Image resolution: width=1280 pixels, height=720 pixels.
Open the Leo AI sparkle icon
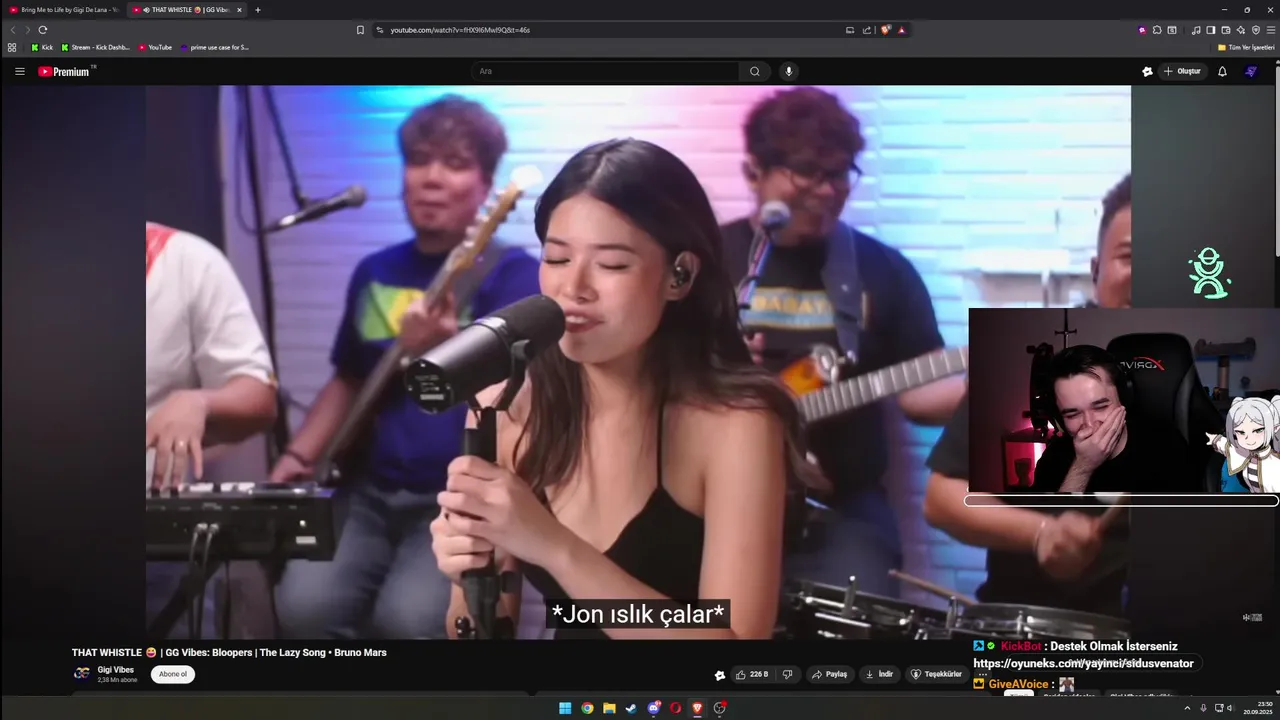(1241, 30)
